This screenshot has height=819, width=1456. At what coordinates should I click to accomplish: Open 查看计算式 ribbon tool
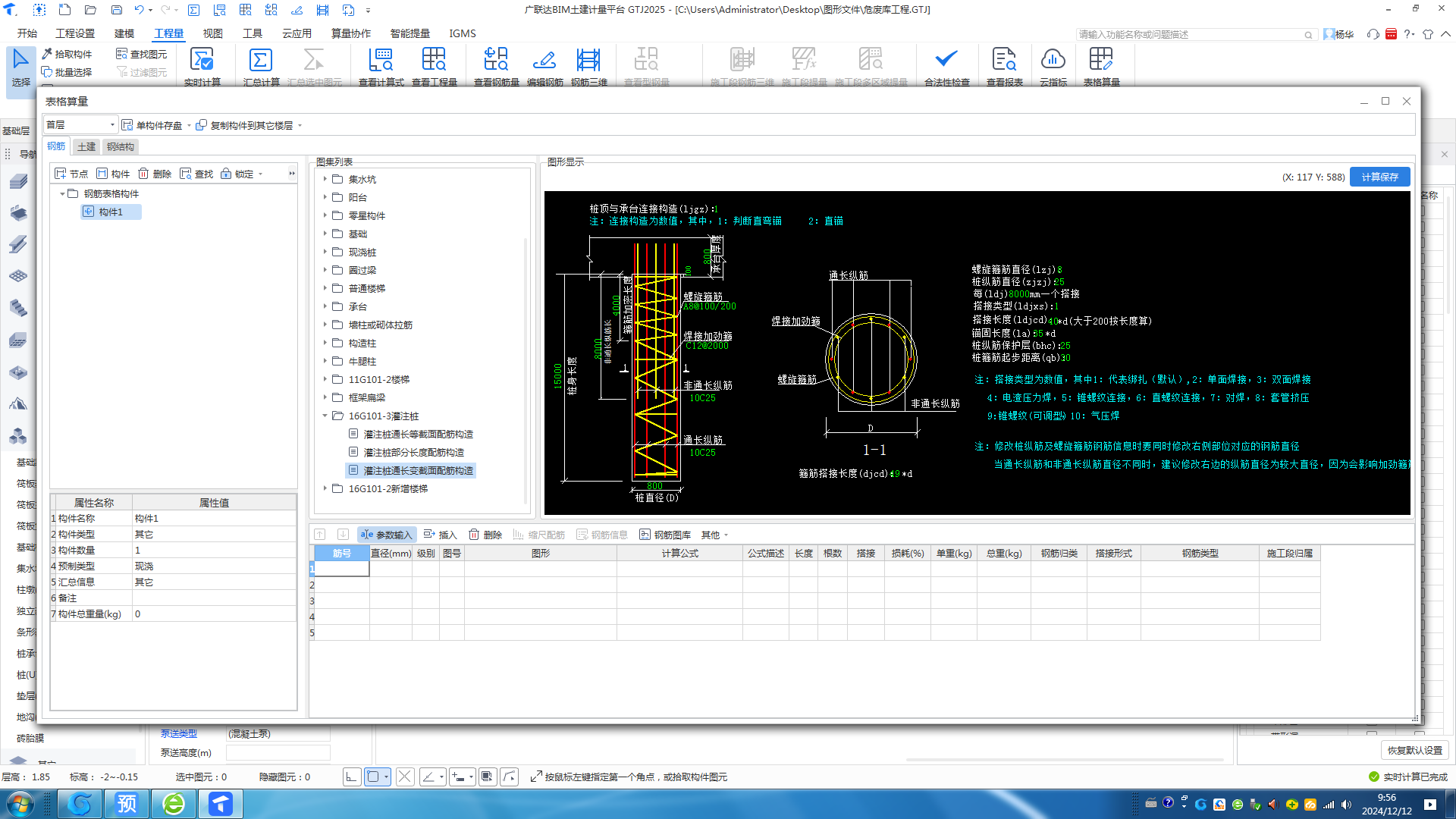point(381,67)
